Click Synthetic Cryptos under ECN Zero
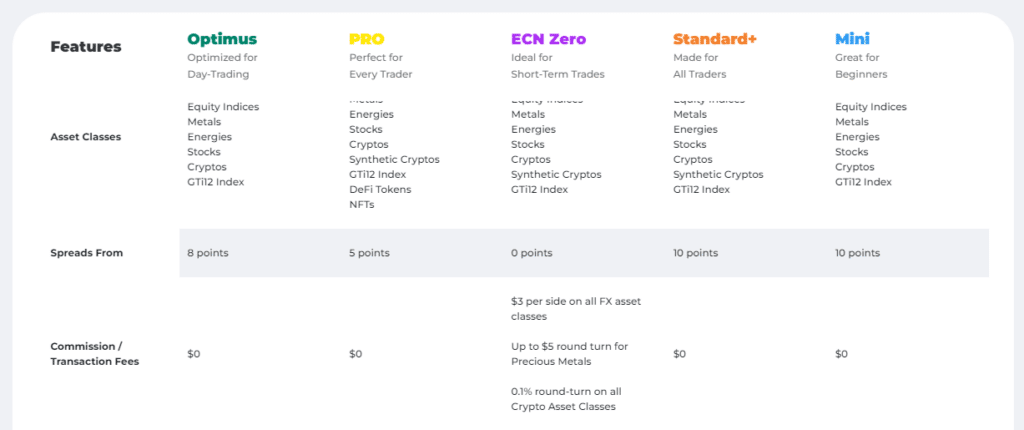Screen dimensions: 1024x430 556,174
